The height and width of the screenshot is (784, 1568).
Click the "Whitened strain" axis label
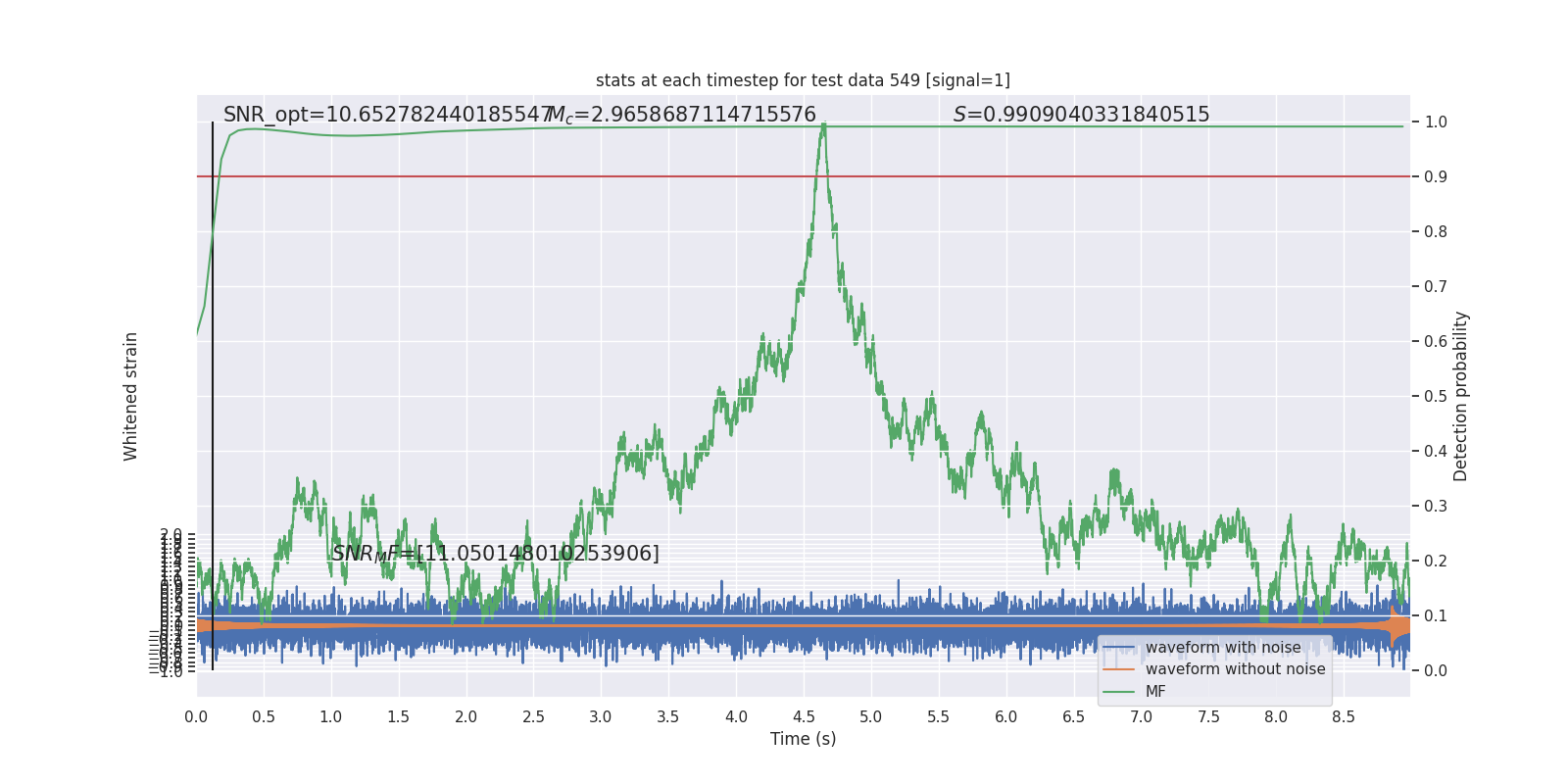pyautogui.click(x=130, y=396)
